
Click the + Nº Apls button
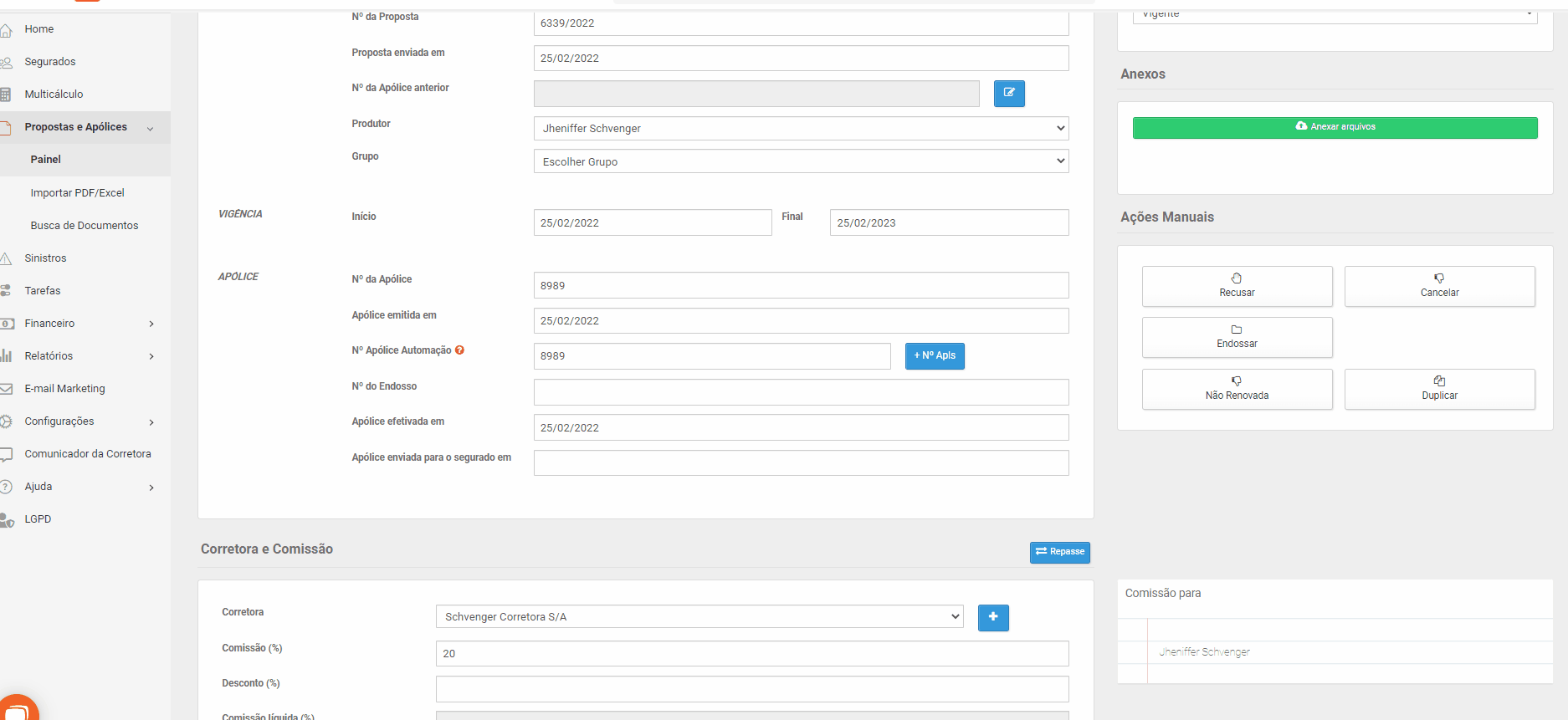coord(935,356)
